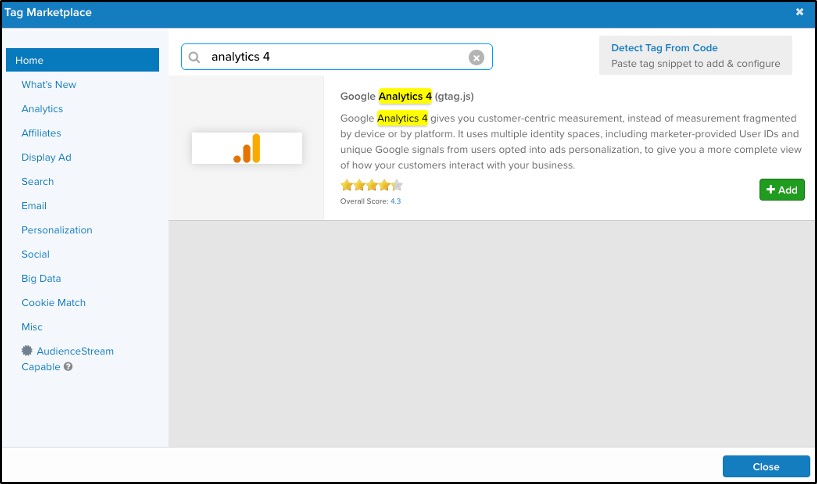Open the Display Ad category
Screen dimensions: 818x484
click(46, 157)
